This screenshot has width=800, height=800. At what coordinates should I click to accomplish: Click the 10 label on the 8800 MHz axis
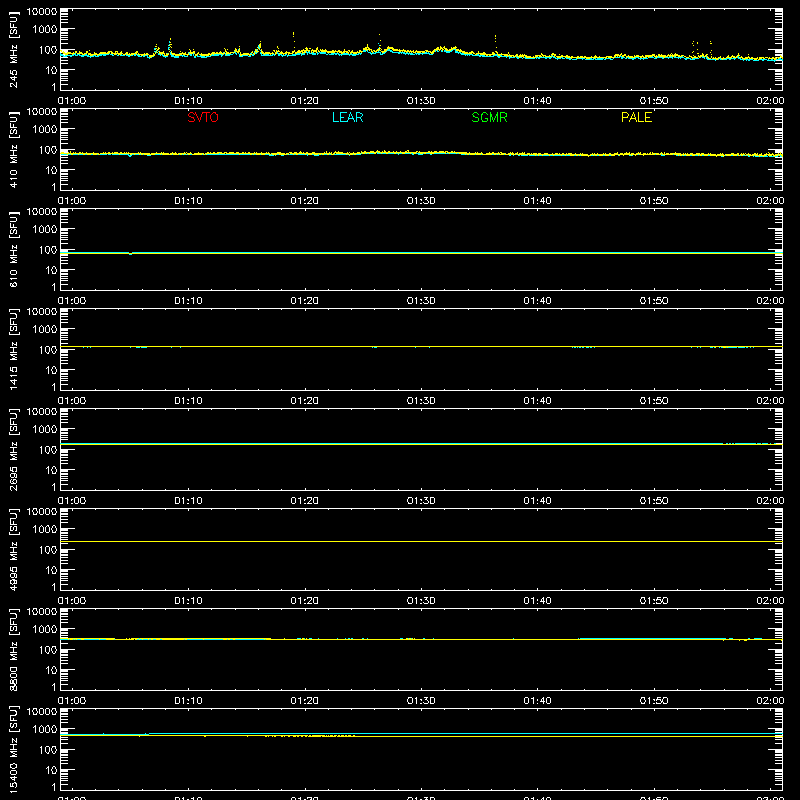pos(51,670)
